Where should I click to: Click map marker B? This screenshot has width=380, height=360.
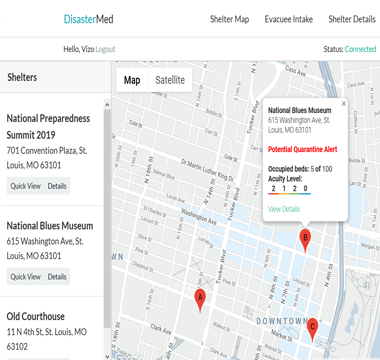tap(305, 240)
